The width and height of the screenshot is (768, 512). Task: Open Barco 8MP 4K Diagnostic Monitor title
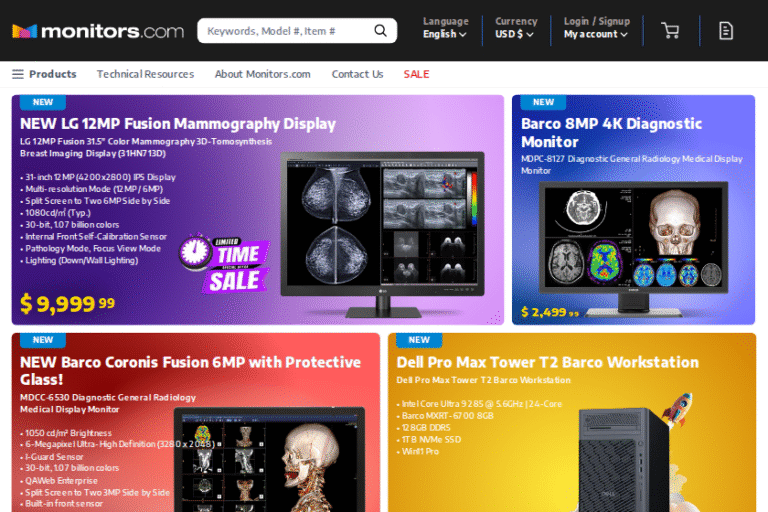coord(611,133)
